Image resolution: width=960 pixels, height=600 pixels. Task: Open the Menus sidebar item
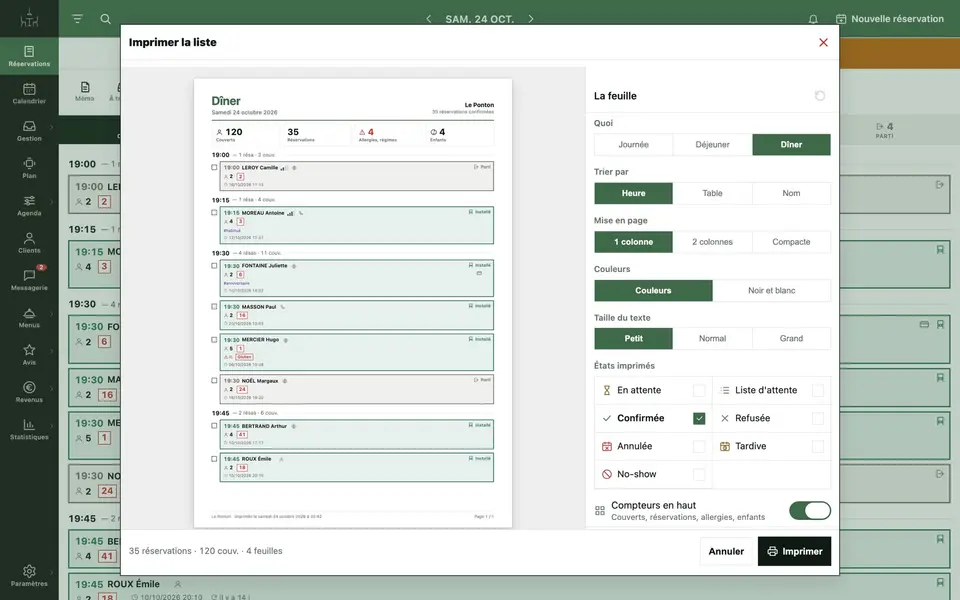pos(29,317)
